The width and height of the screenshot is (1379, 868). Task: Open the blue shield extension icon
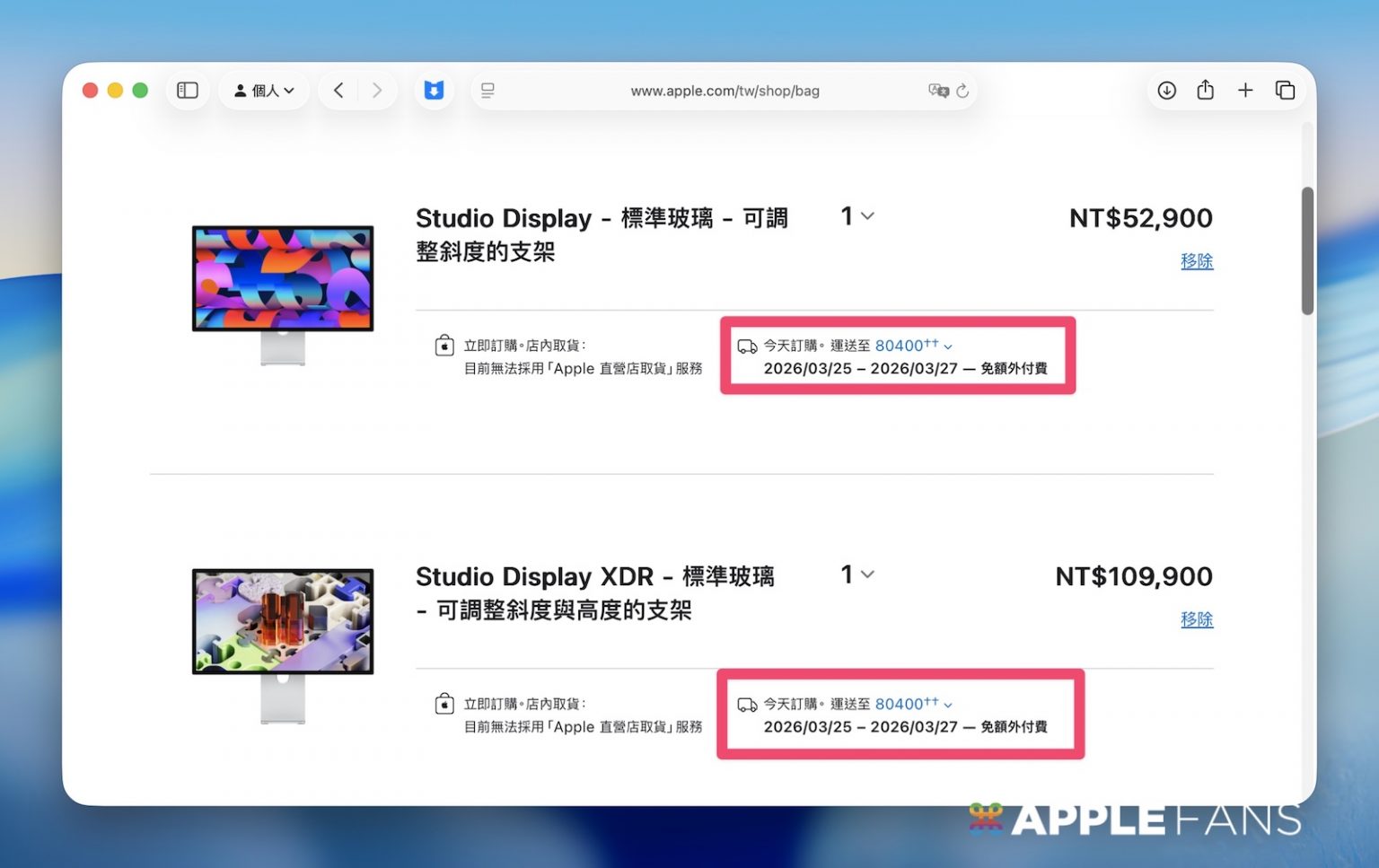click(x=434, y=91)
